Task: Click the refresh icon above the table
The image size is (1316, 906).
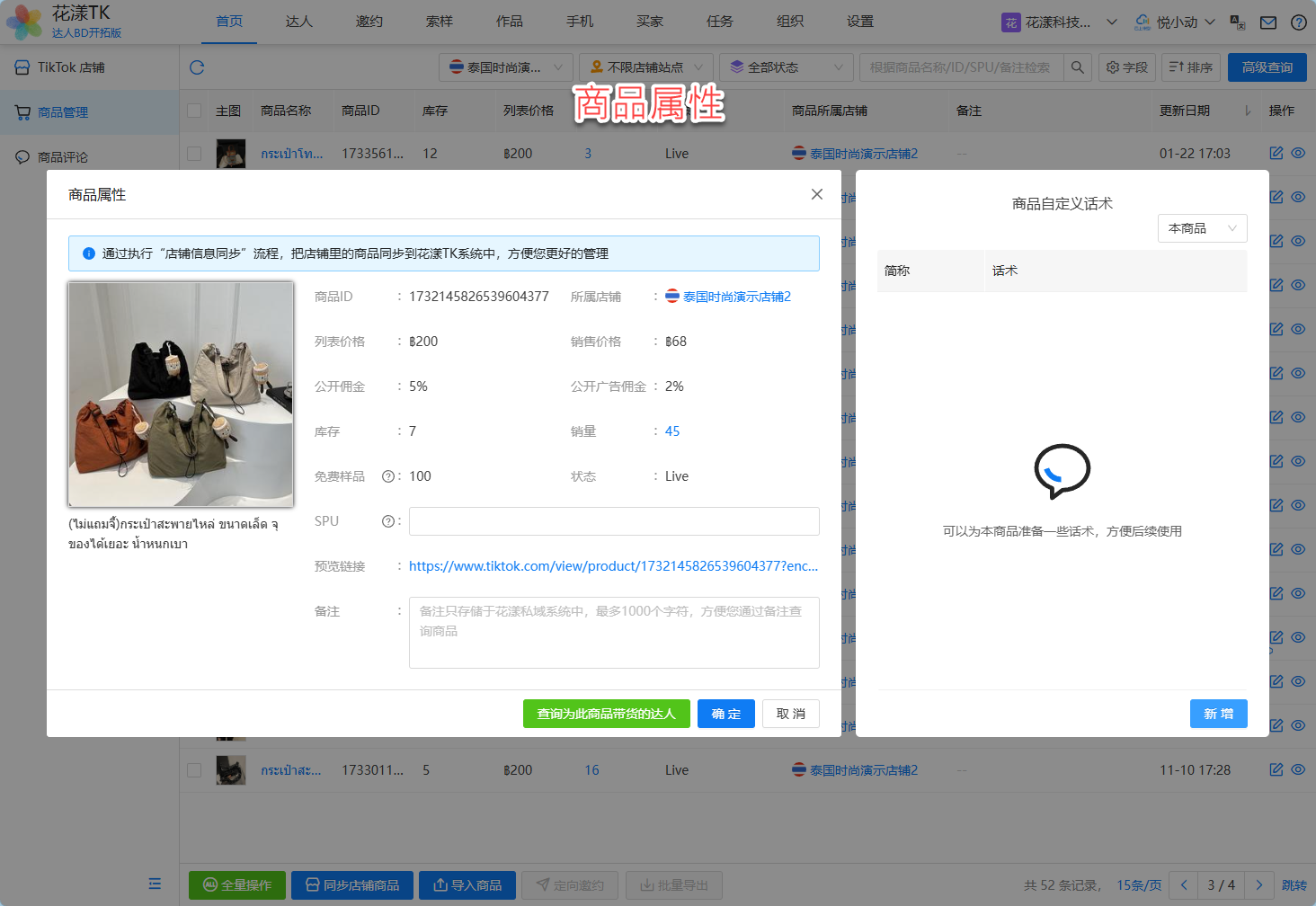Action: 197,67
